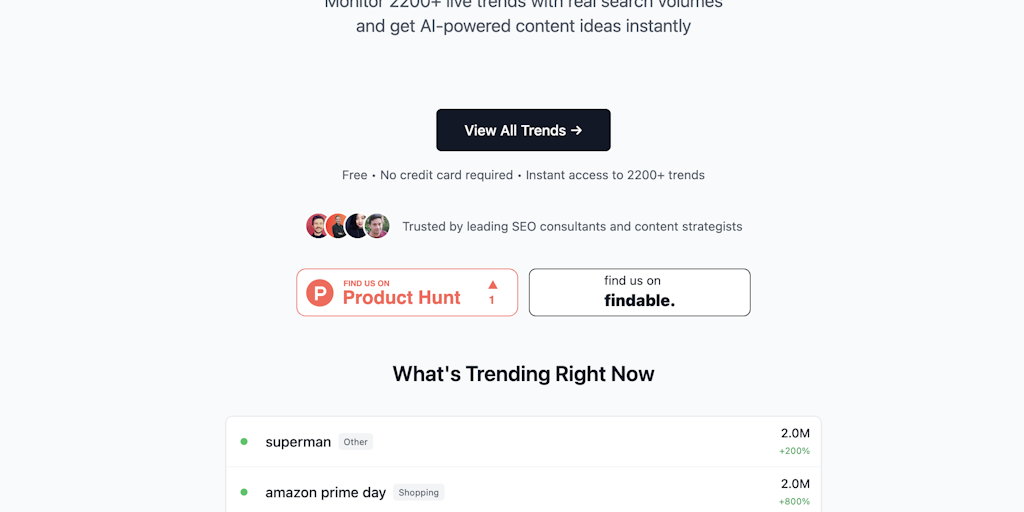
Task: Click the second avatar with orange background
Action: click(x=337, y=226)
